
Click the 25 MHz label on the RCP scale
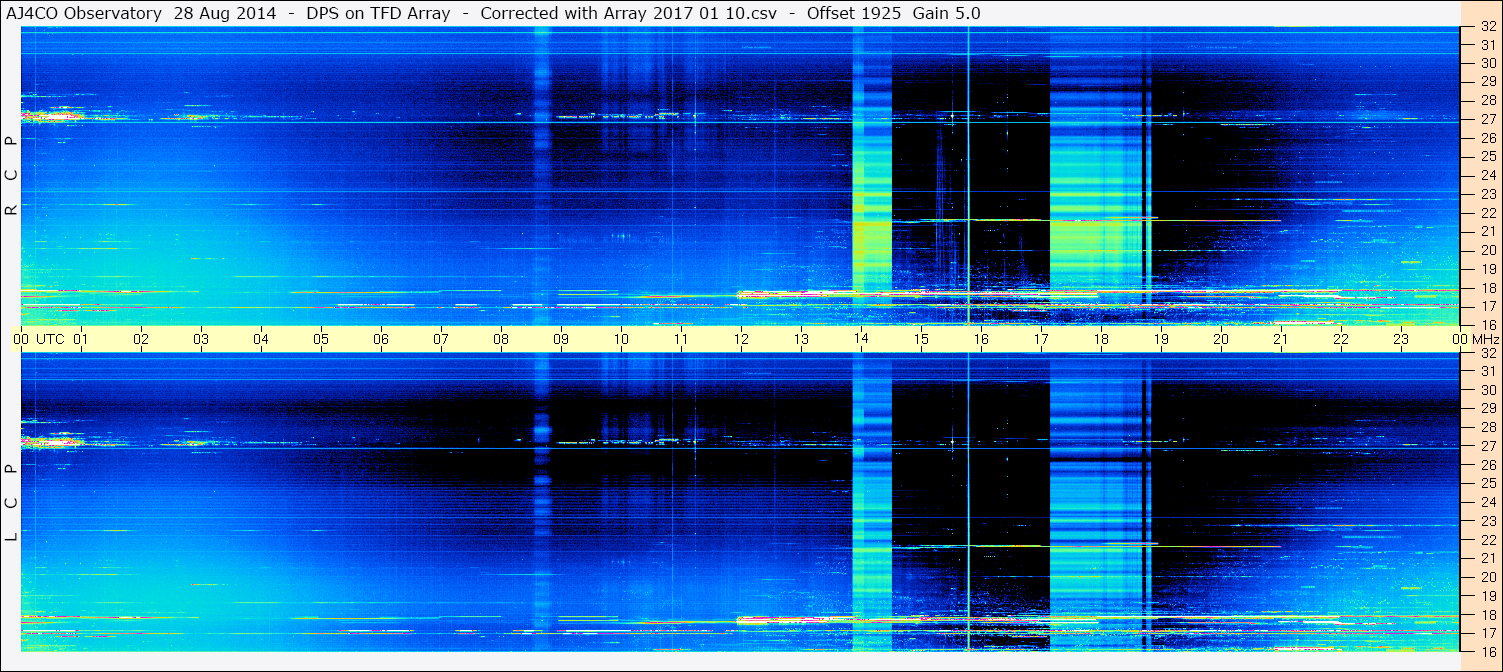[1488, 157]
